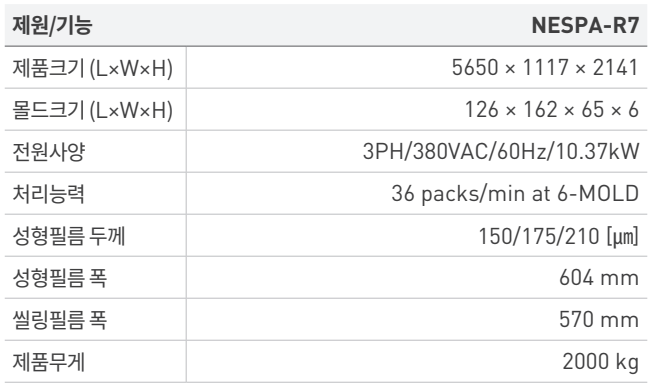The image size is (653, 385).
Task: Click the 36 packs/min at 6-MOLD value
Action: coord(515,194)
